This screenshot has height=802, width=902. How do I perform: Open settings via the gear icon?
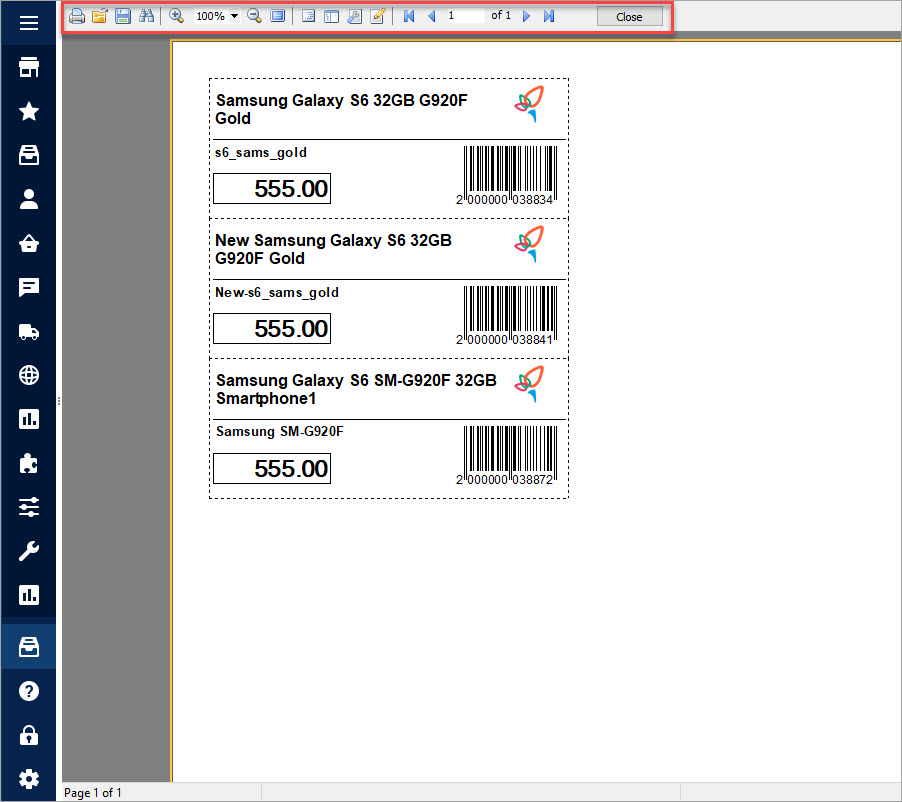tap(29, 779)
